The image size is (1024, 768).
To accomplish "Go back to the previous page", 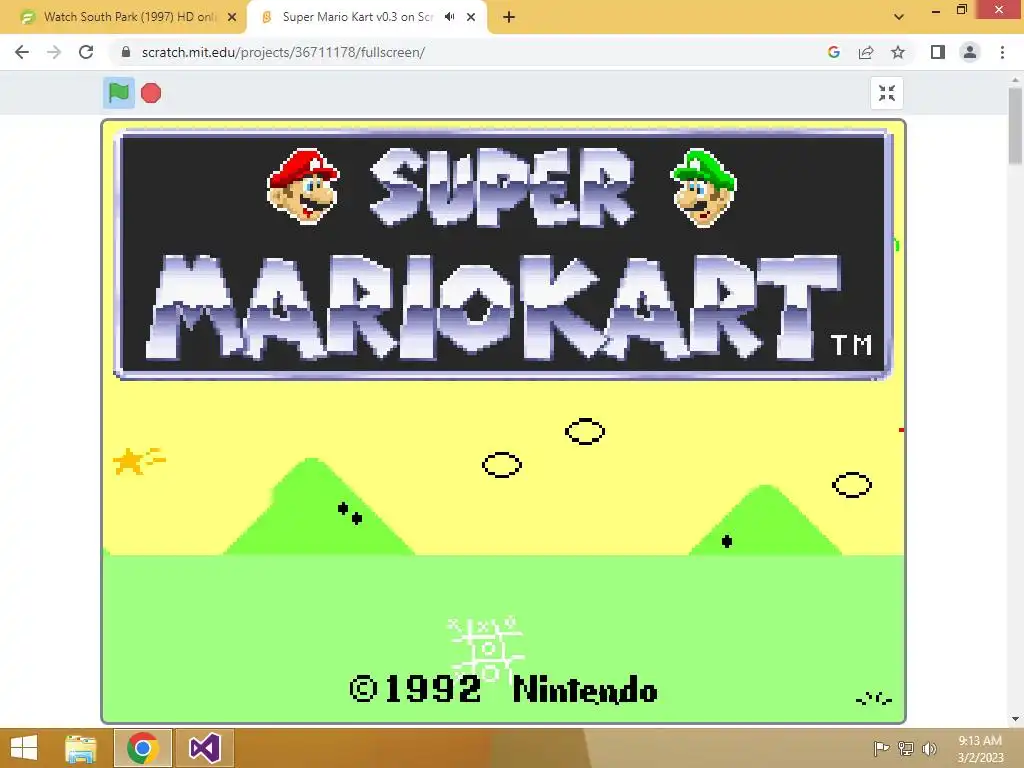I will [x=22, y=52].
